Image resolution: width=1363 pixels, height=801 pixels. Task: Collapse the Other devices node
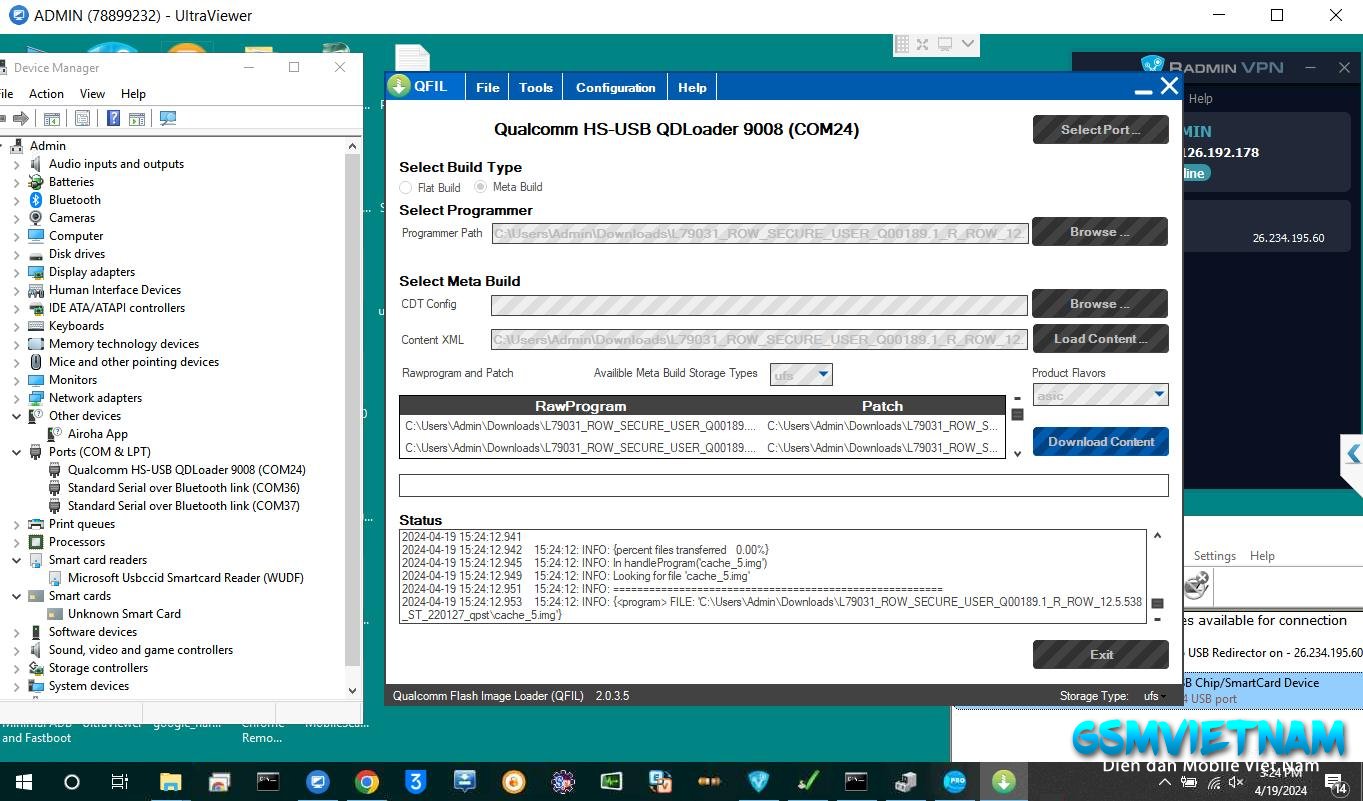click(16, 416)
